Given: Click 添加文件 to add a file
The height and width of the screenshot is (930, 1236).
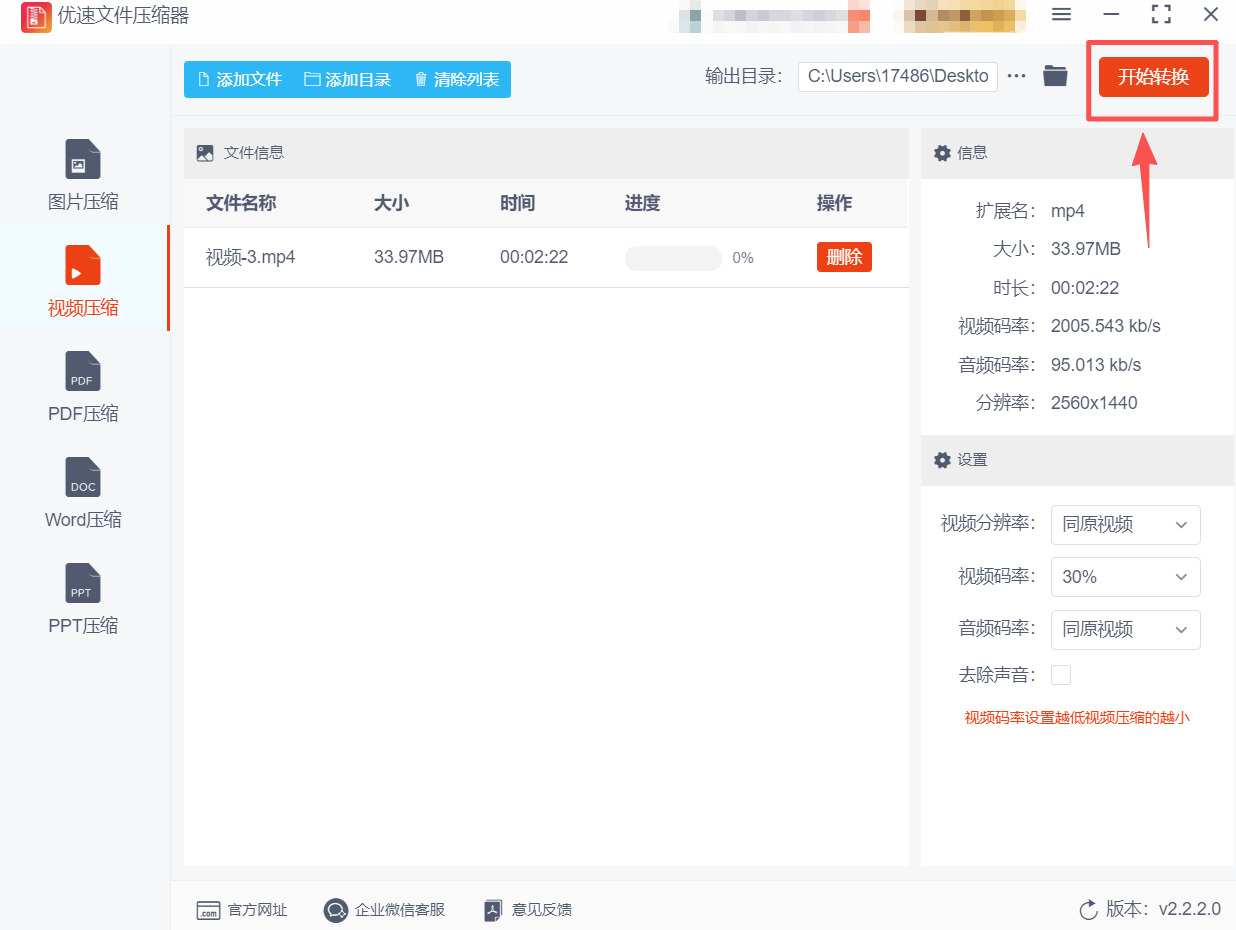Looking at the screenshot, I should pyautogui.click(x=239, y=80).
